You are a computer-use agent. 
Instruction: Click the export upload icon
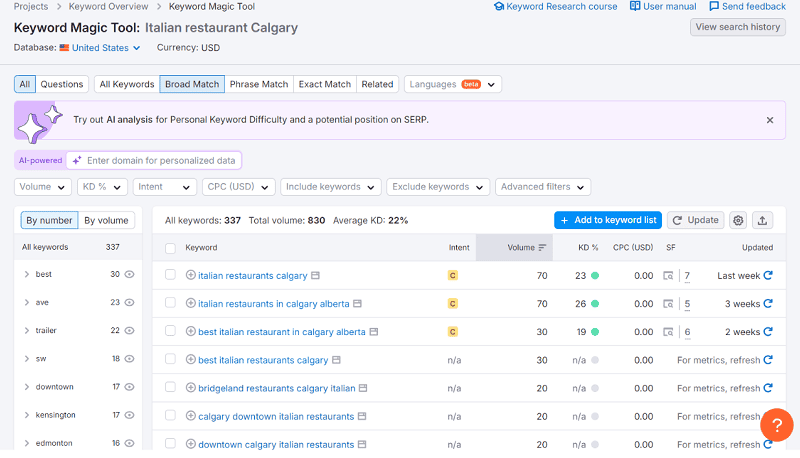(762, 220)
